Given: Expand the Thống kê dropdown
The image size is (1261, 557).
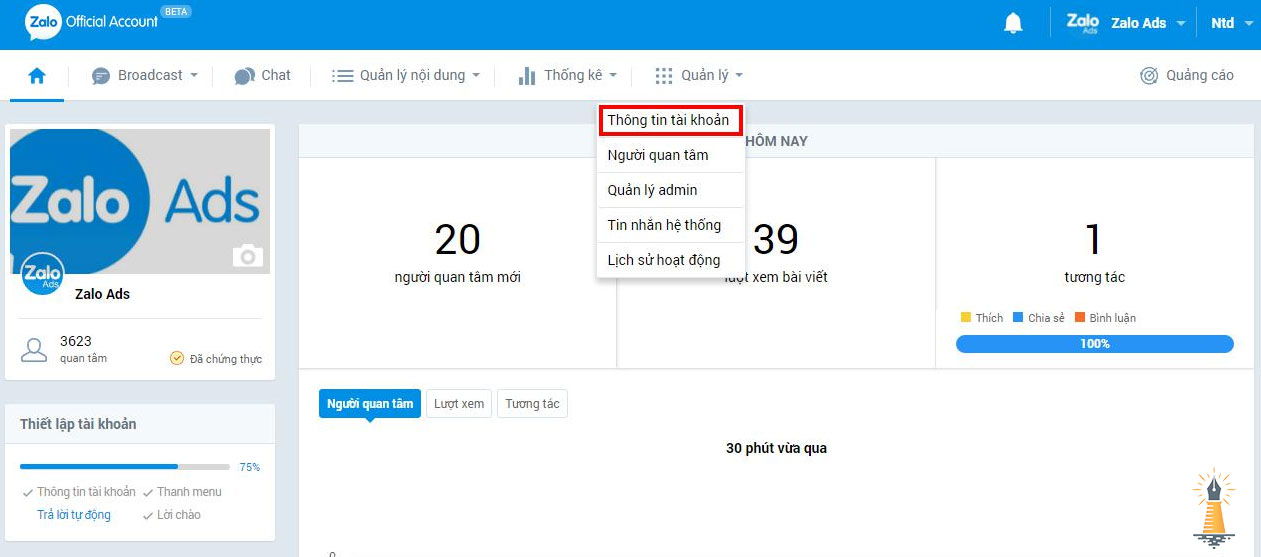Looking at the screenshot, I should coord(568,76).
